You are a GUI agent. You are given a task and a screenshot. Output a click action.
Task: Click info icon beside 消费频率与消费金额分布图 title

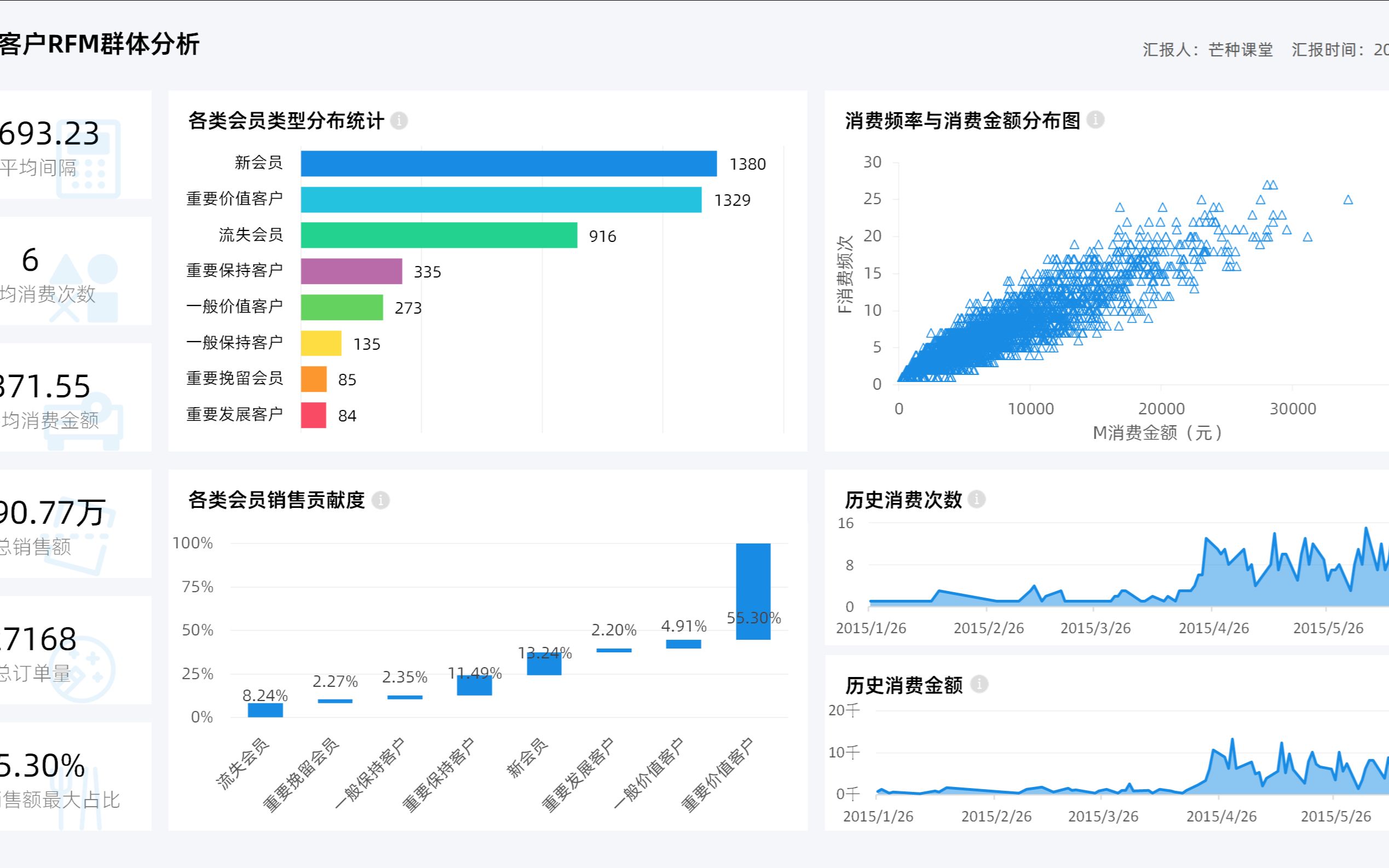1096,119
